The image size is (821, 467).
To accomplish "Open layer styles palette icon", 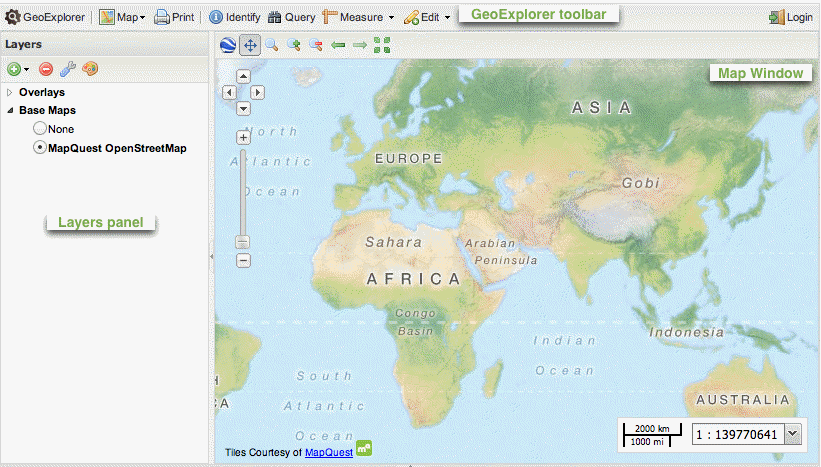I will click(x=90, y=69).
